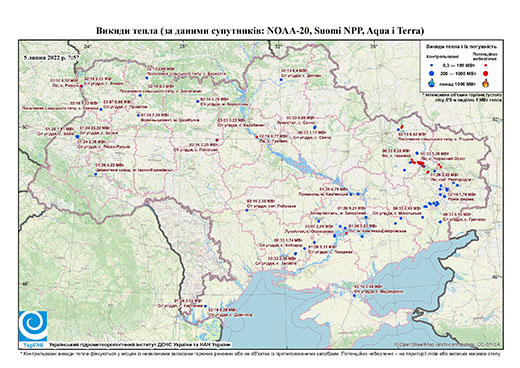The image size is (520, 368).
Task: Select blue marker under Івано-Франківськ label
Action: (x=96, y=174)
